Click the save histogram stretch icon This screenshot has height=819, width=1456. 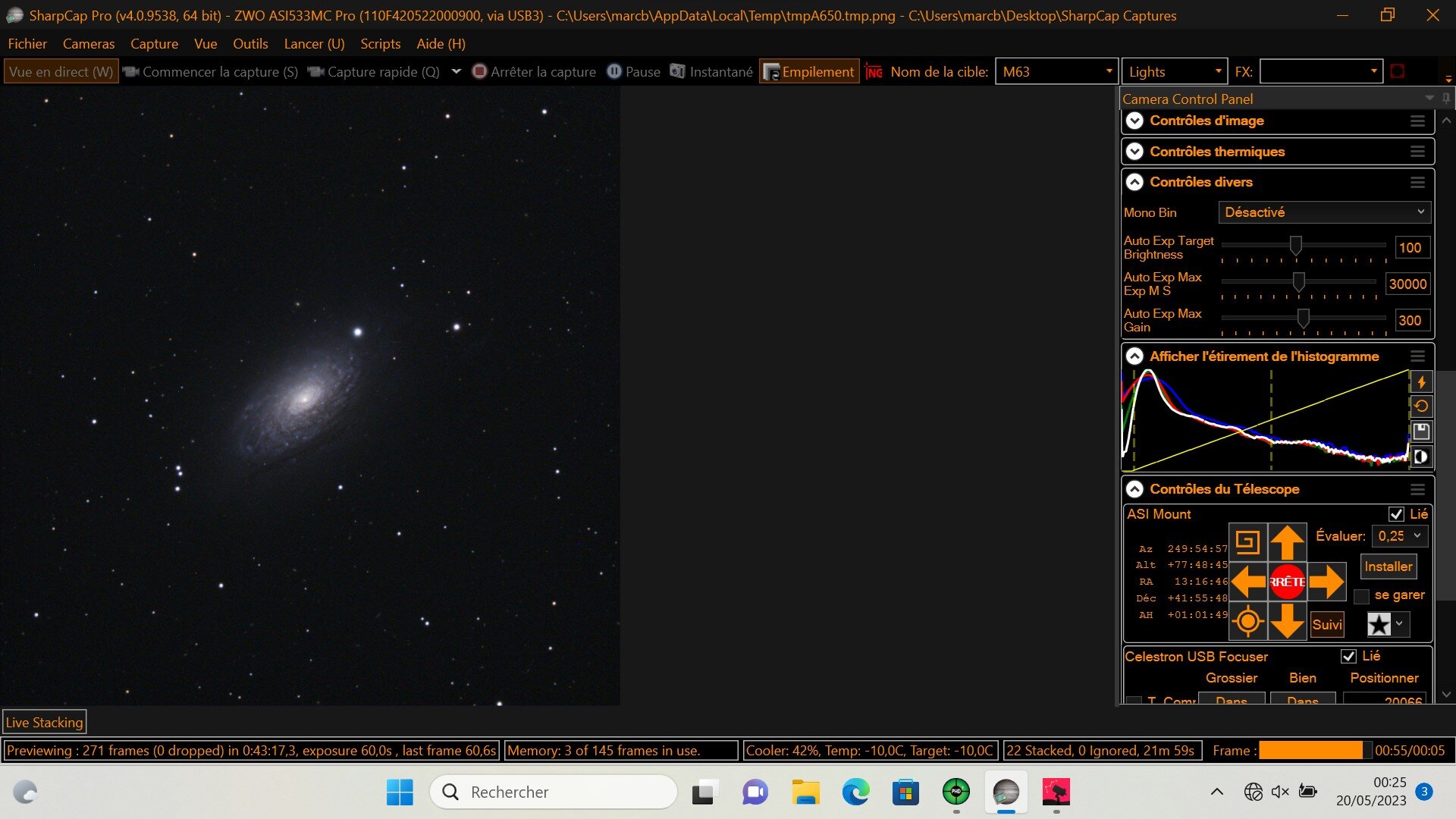pyautogui.click(x=1421, y=431)
